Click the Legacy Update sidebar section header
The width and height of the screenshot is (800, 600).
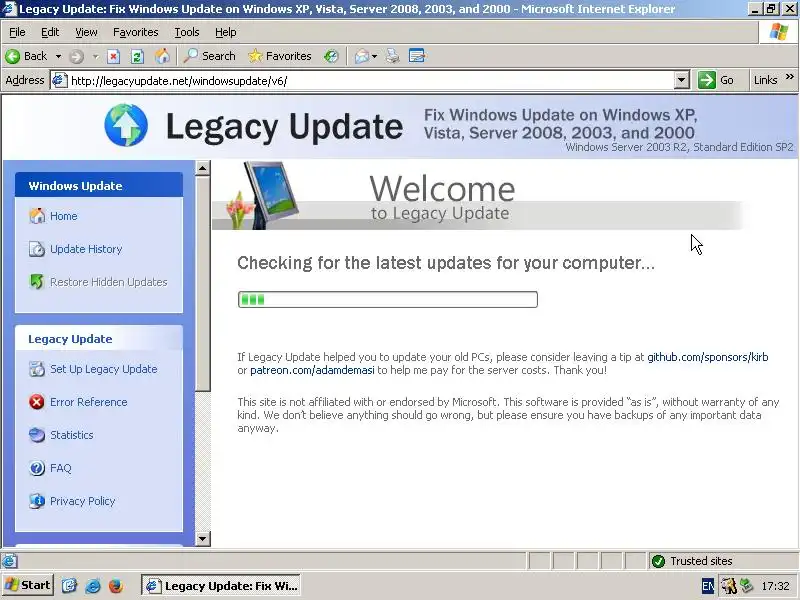coord(99,339)
